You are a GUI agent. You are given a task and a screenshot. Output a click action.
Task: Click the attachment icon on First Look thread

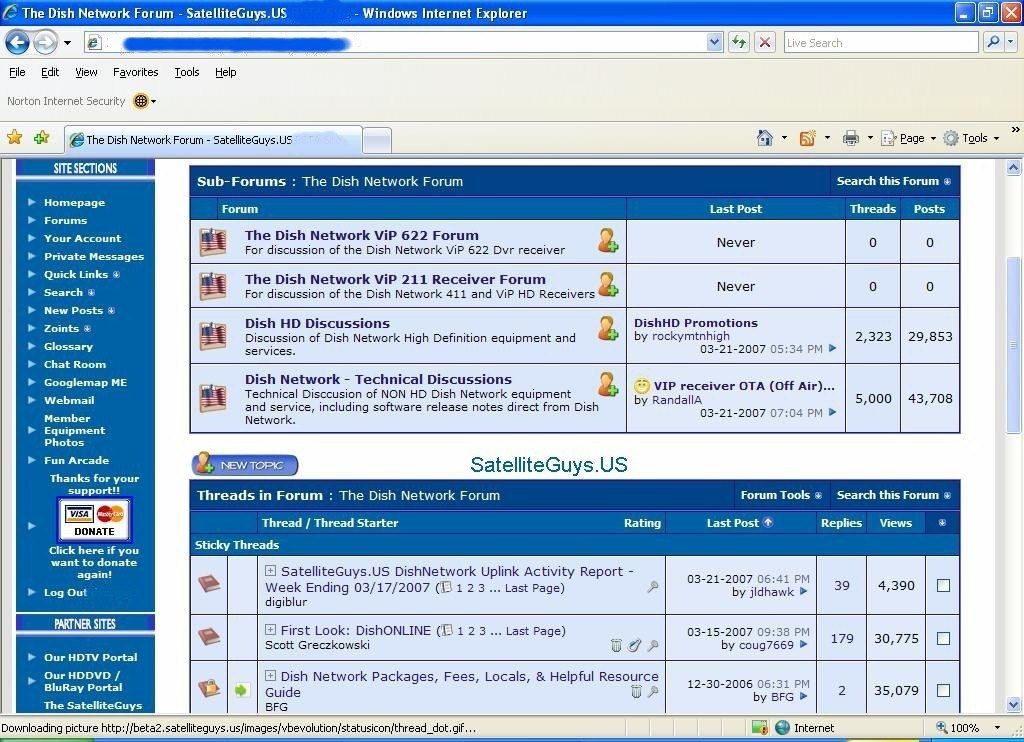tap(634, 645)
